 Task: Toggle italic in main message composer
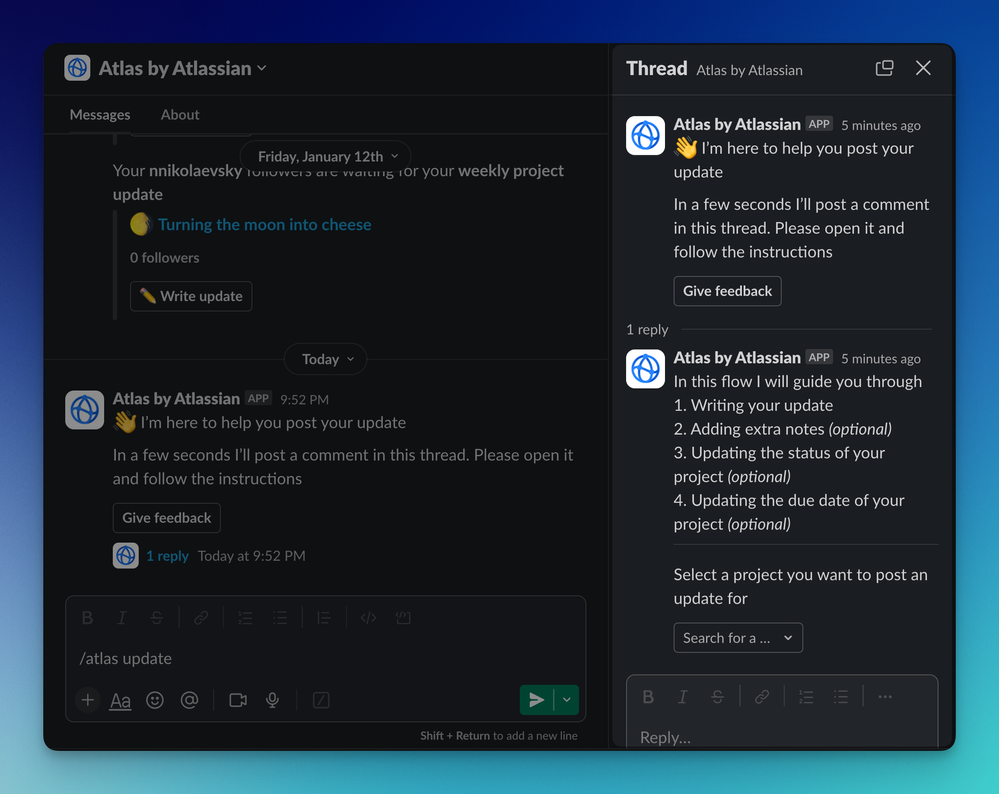[122, 617]
